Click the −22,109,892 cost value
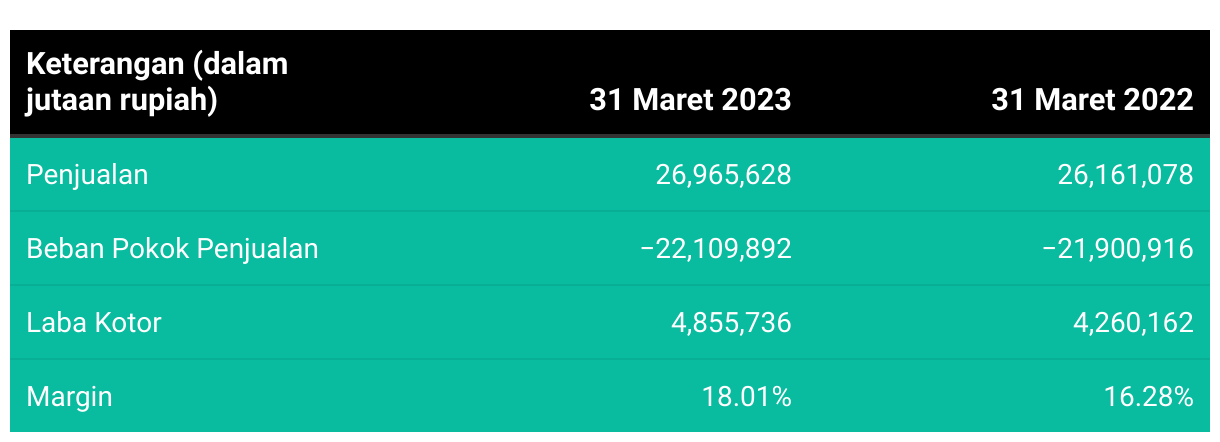Viewport: 1220px width, 442px height. (x=716, y=248)
